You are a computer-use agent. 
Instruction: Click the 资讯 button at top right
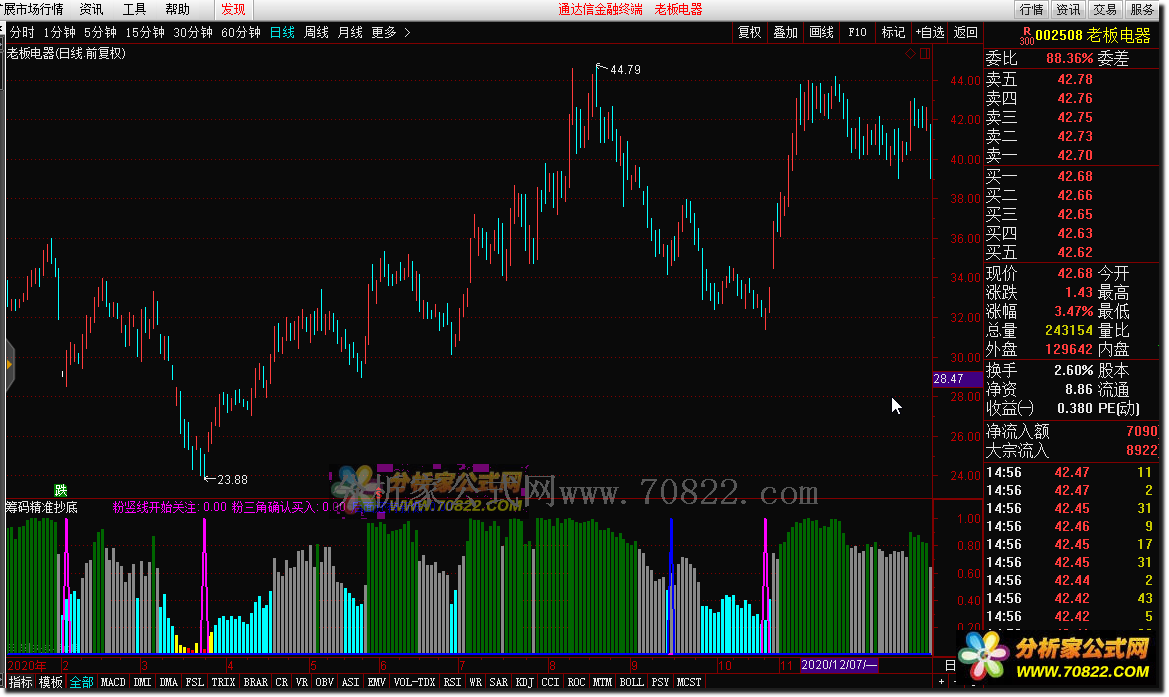(x=1068, y=10)
